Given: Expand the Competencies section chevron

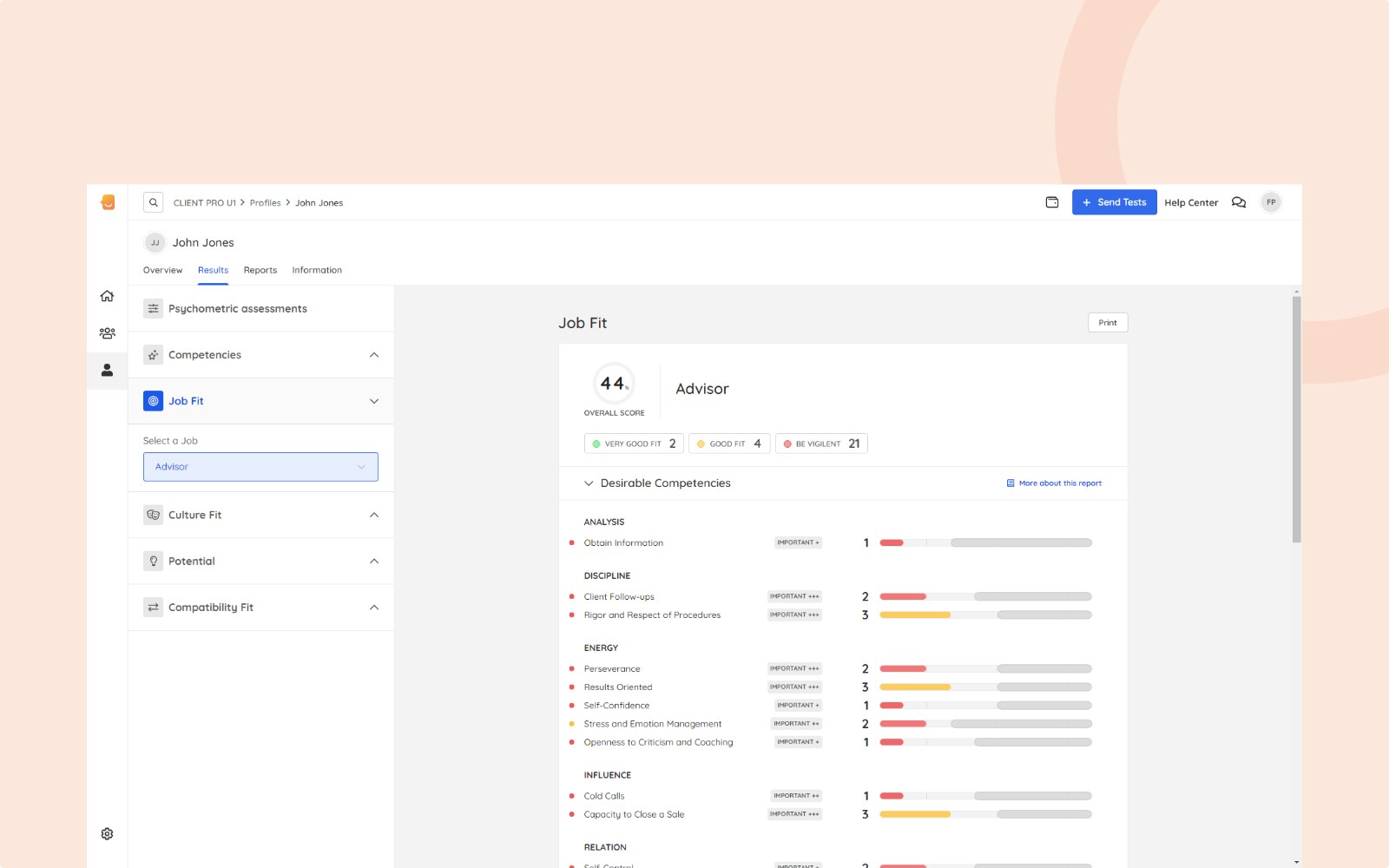Looking at the screenshot, I should pyautogui.click(x=374, y=355).
